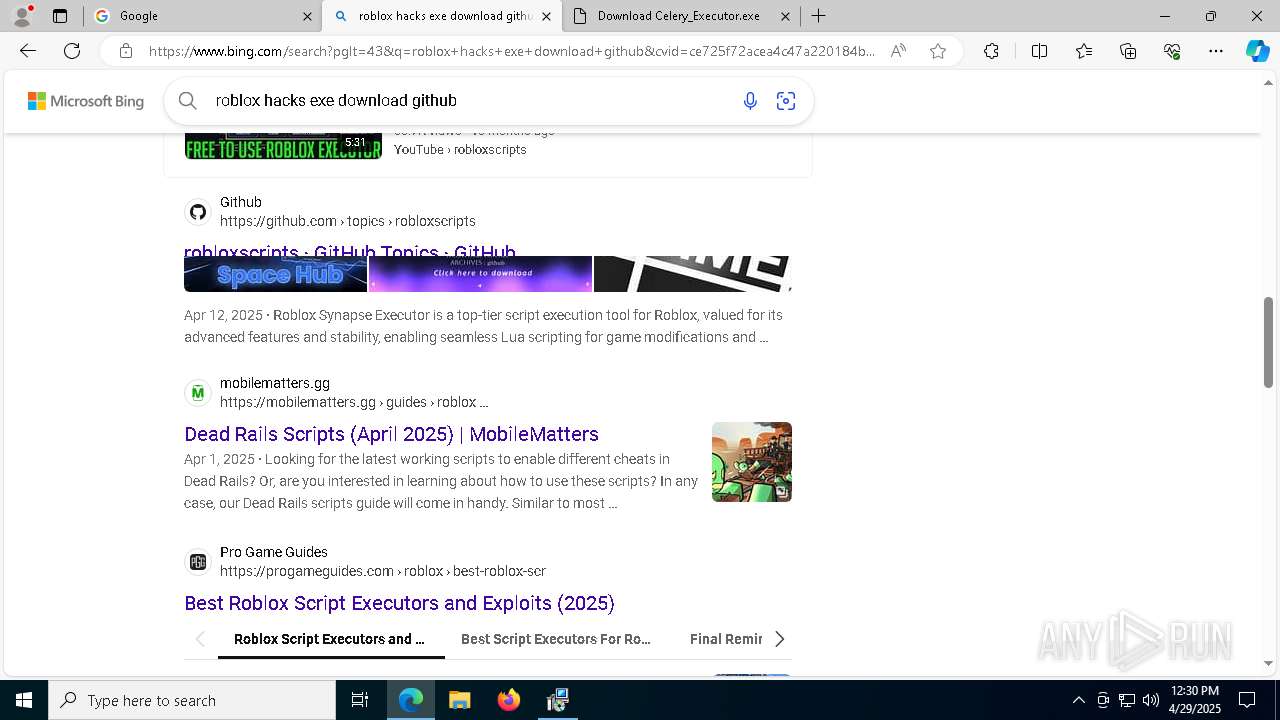Open the YouTube › robloxscripts source link
The height and width of the screenshot is (720, 1280).
pos(460,149)
